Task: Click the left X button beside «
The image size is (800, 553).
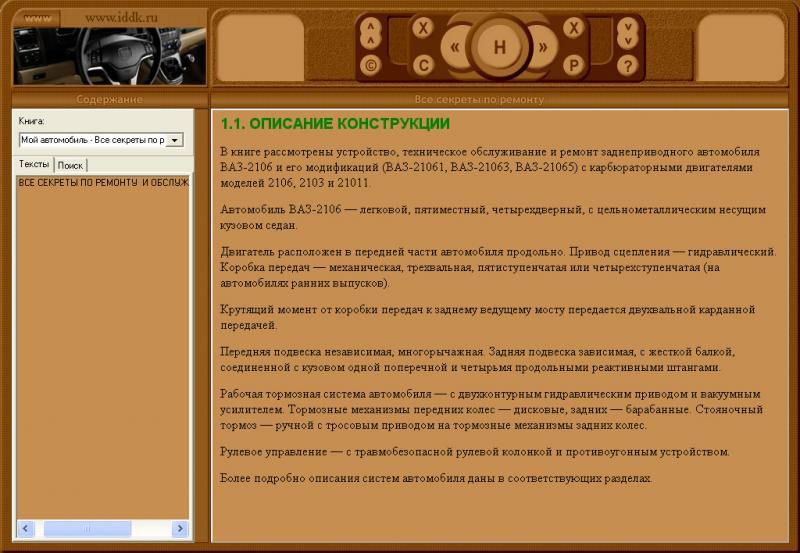Action: [x=423, y=28]
